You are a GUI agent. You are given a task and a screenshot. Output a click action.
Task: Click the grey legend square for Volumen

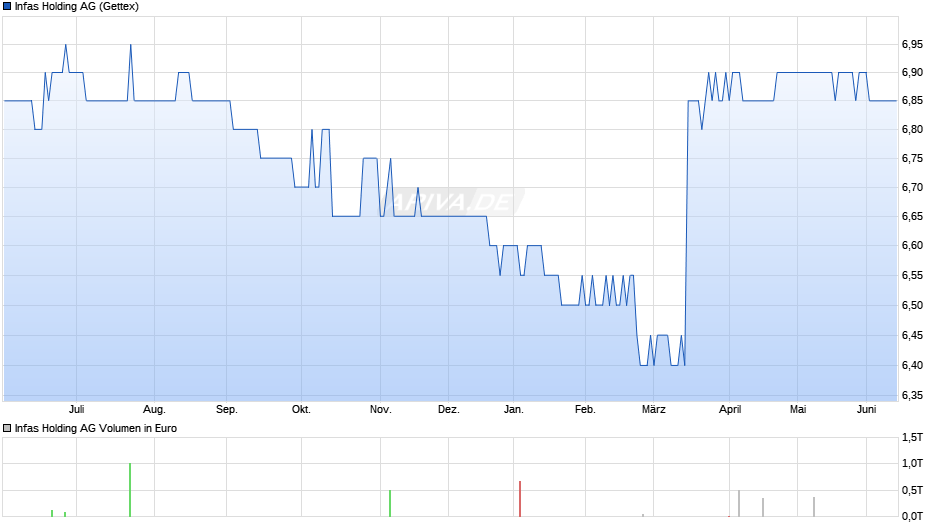7,428
